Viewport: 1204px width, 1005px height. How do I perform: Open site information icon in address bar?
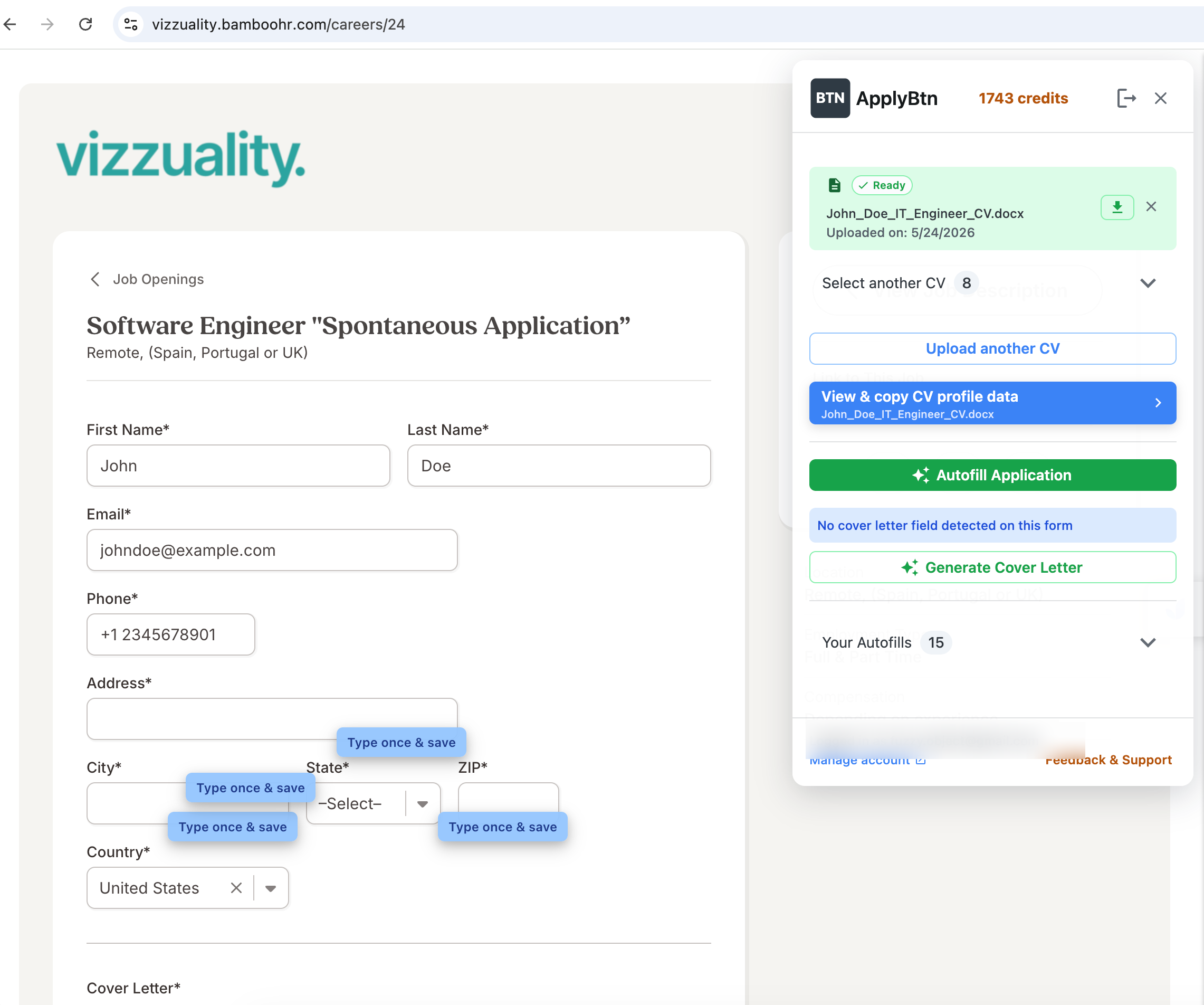(131, 24)
